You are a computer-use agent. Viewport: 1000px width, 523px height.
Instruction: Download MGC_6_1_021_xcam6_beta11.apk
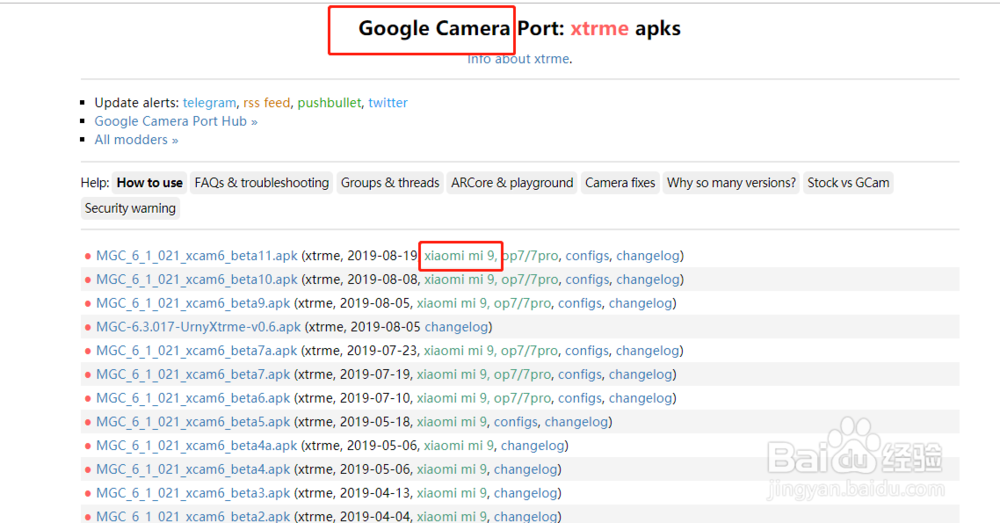(x=196, y=256)
